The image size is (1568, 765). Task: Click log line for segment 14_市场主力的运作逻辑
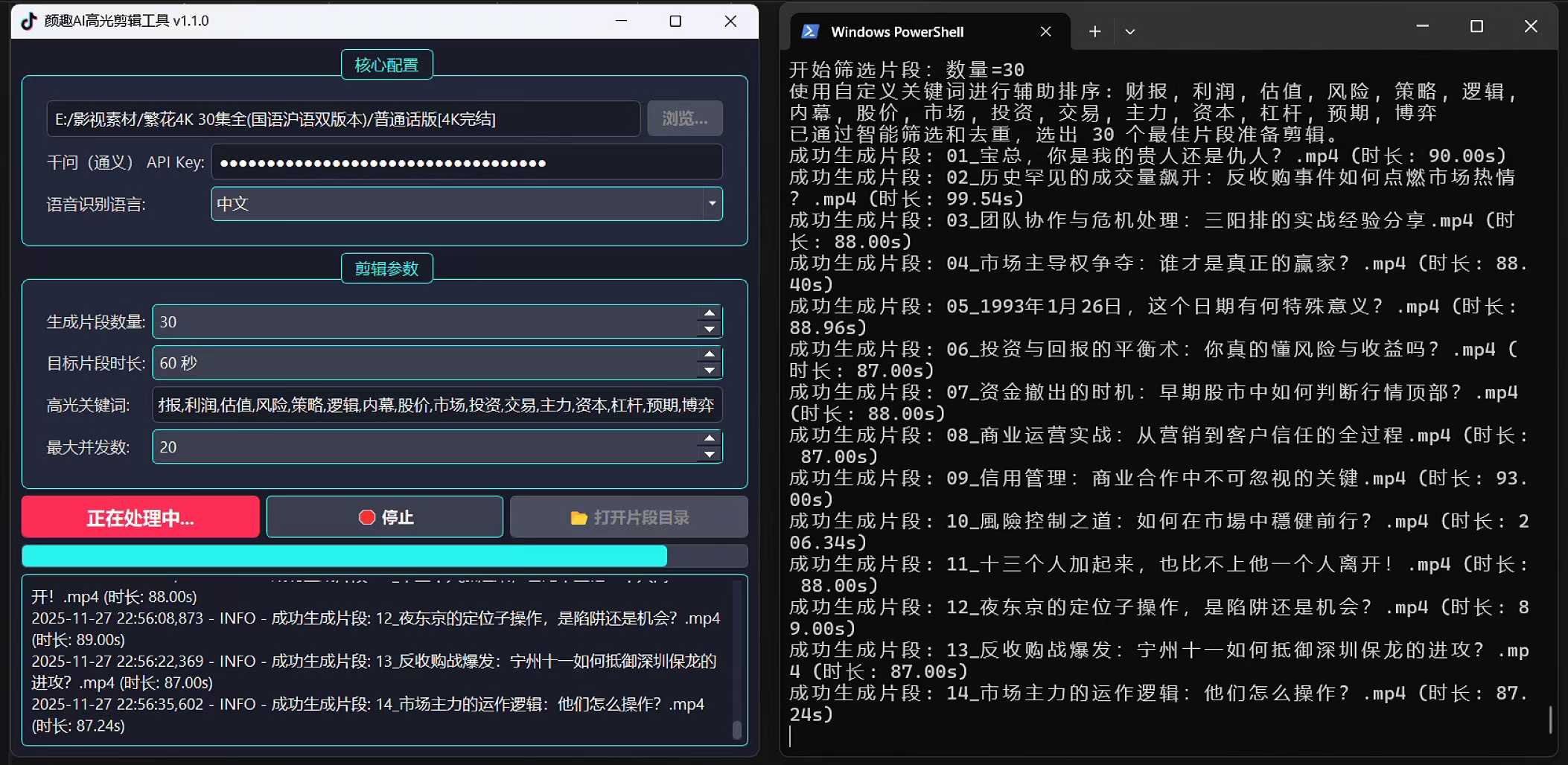pos(368,714)
